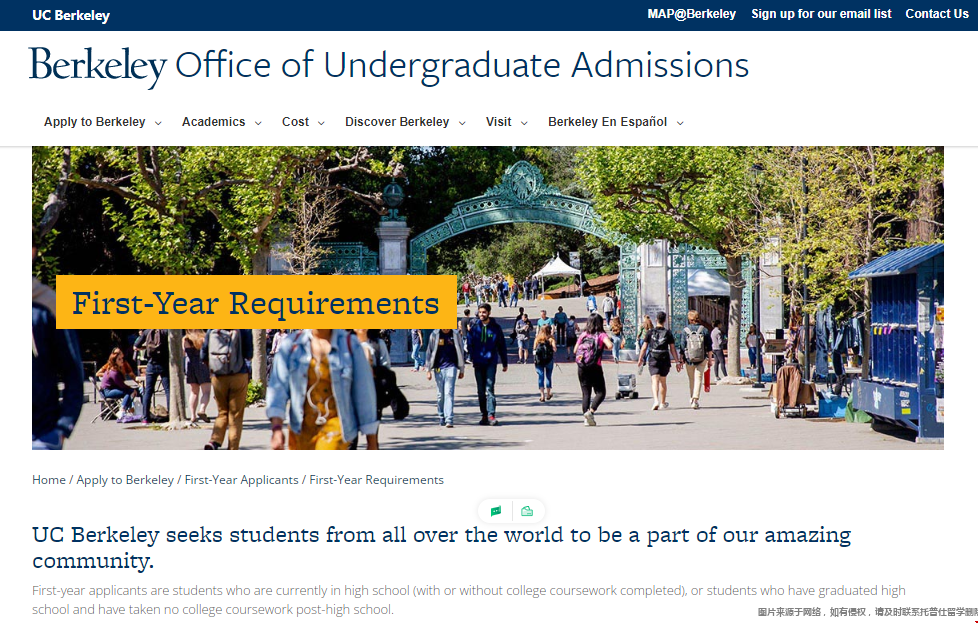This screenshot has height=623, width=978.
Task: Expand chevron arrow beside Visit
Action: (x=525, y=123)
